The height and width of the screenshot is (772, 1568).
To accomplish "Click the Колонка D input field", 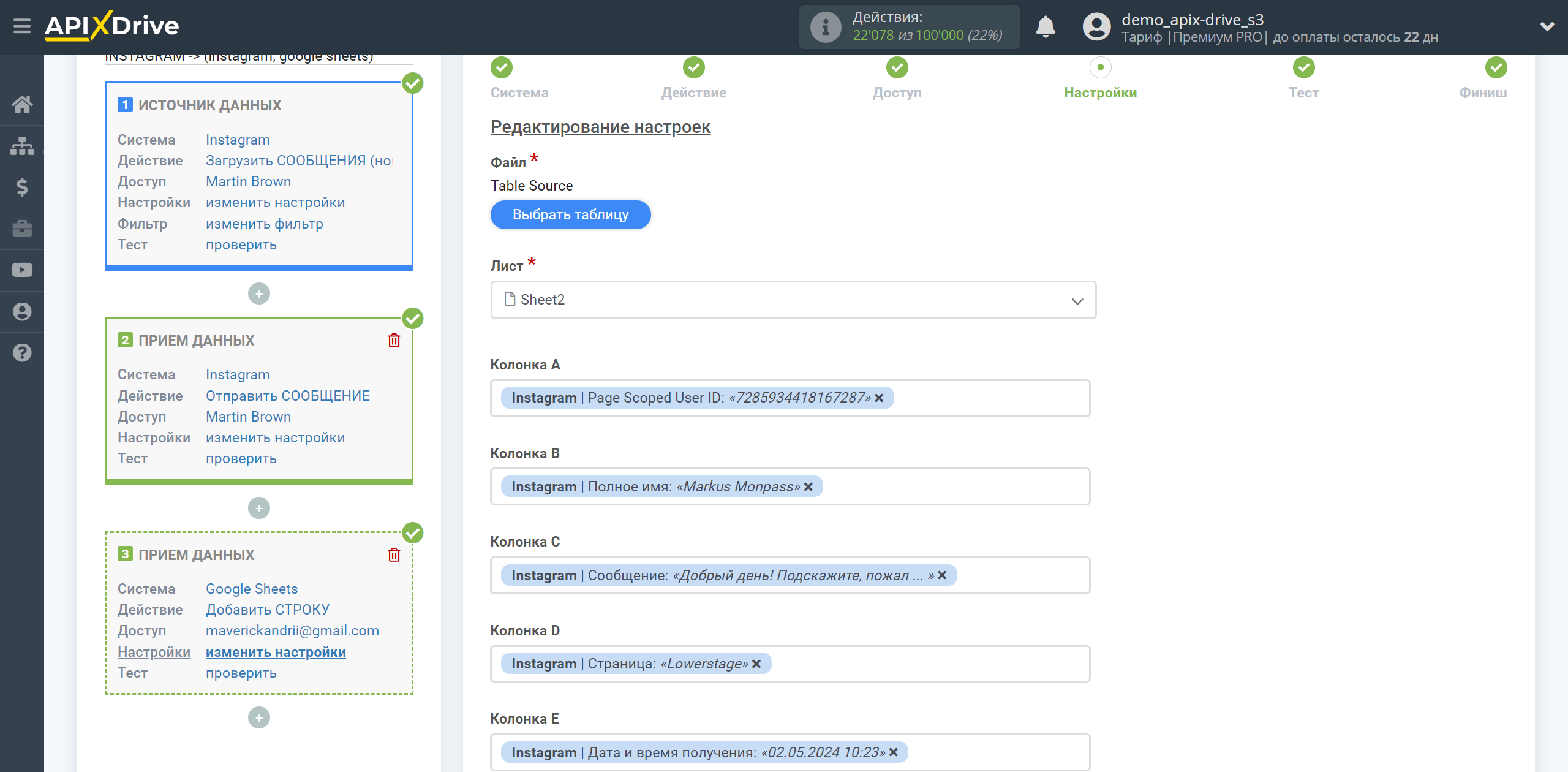I will 790,664.
